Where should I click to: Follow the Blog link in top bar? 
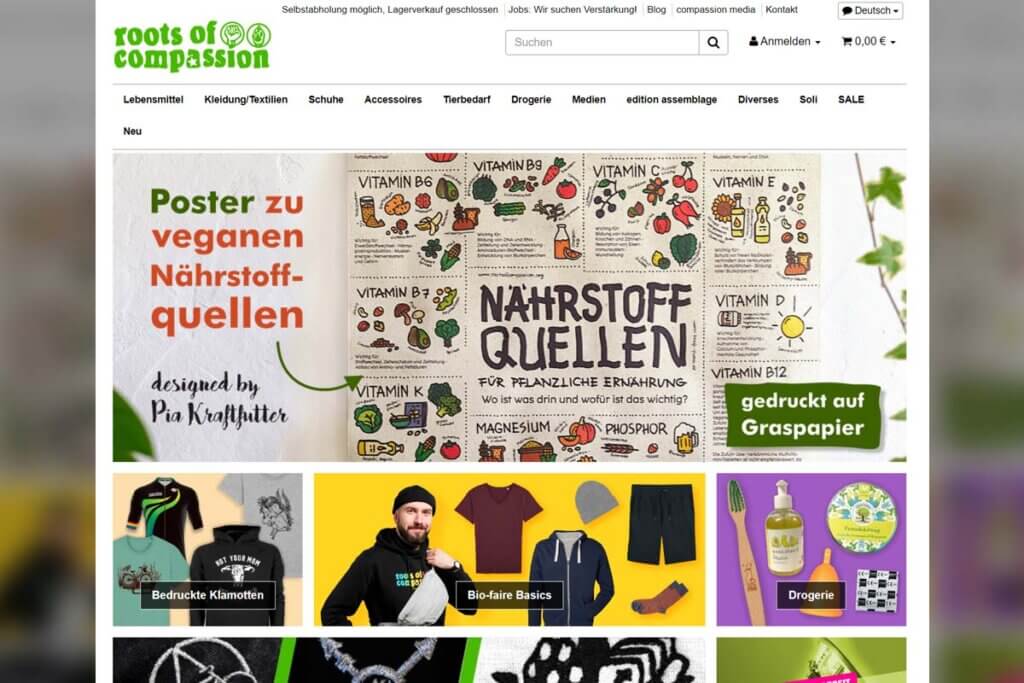656,10
